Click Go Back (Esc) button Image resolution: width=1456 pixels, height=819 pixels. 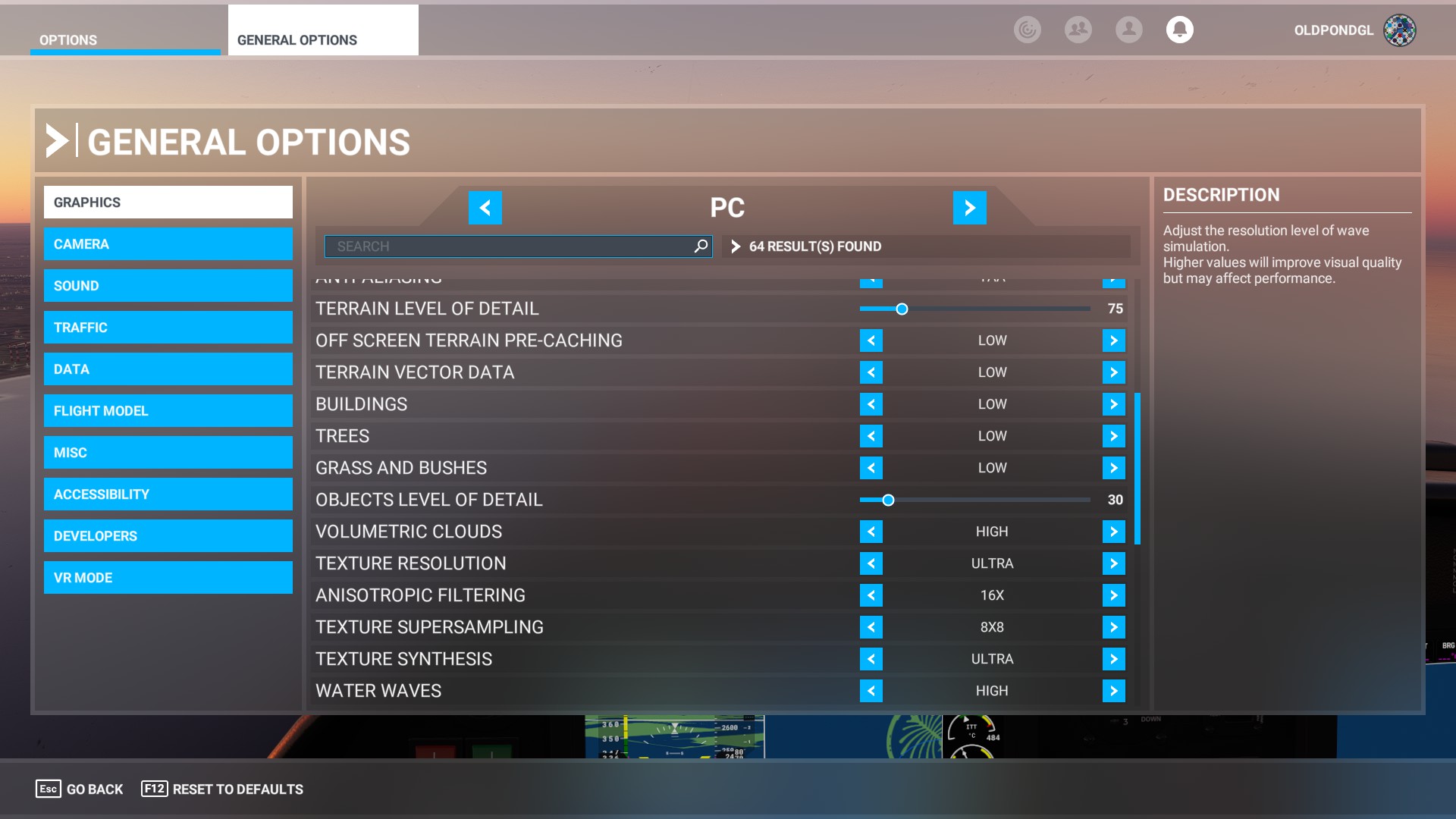coord(80,789)
